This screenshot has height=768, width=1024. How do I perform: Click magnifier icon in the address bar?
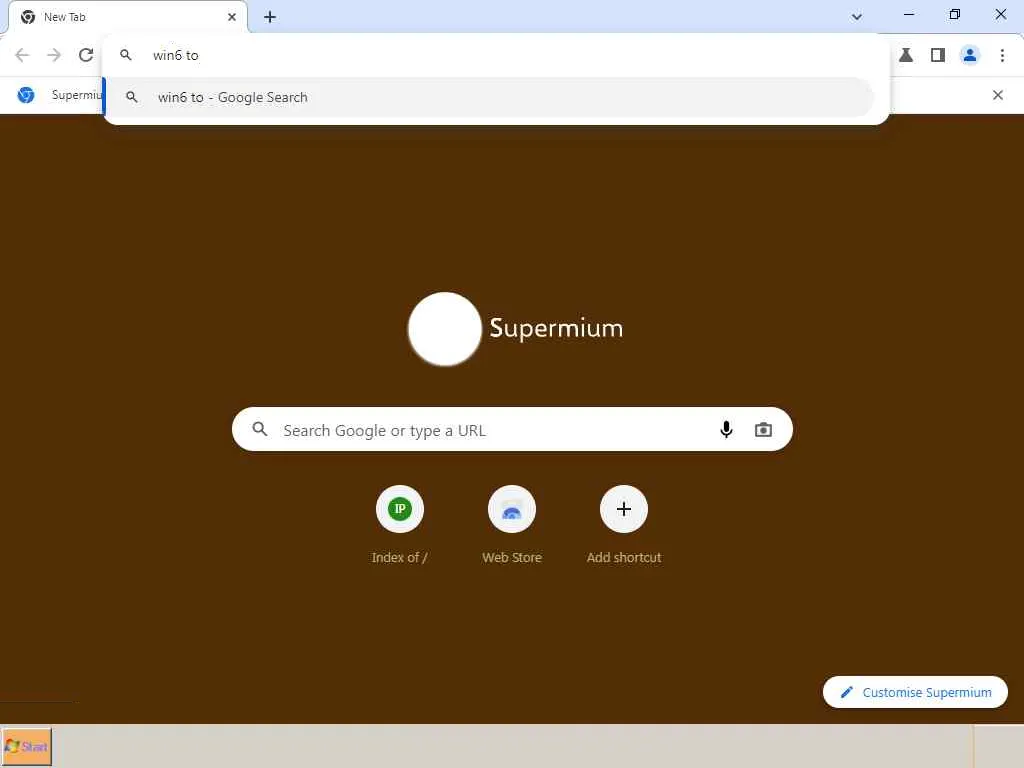pyautogui.click(x=126, y=56)
